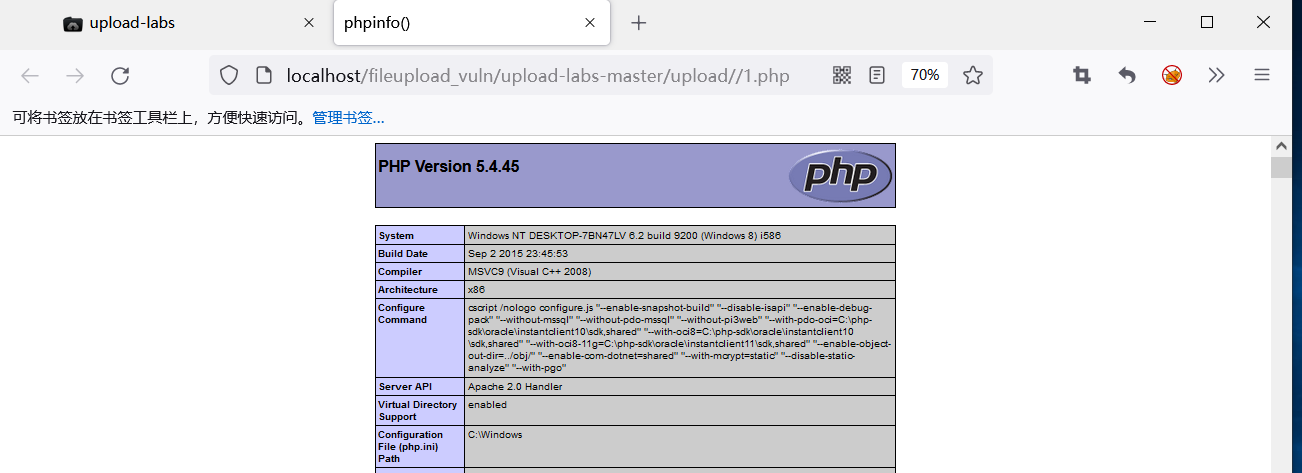The height and width of the screenshot is (473, 1302).
Task: Open a new tab with the plus button
Action: [x=639, y=23]
